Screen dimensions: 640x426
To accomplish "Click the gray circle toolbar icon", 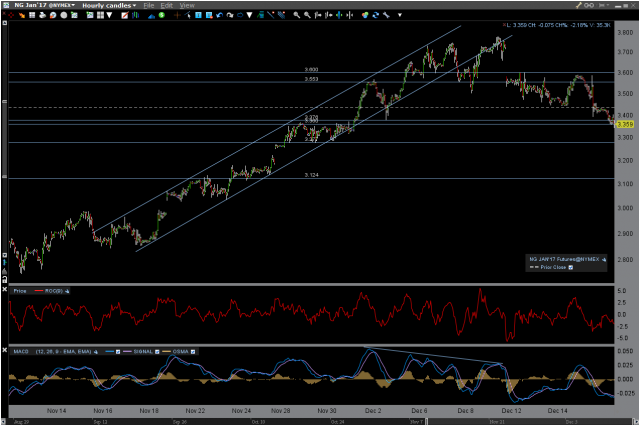I will [x=64, y=15].
